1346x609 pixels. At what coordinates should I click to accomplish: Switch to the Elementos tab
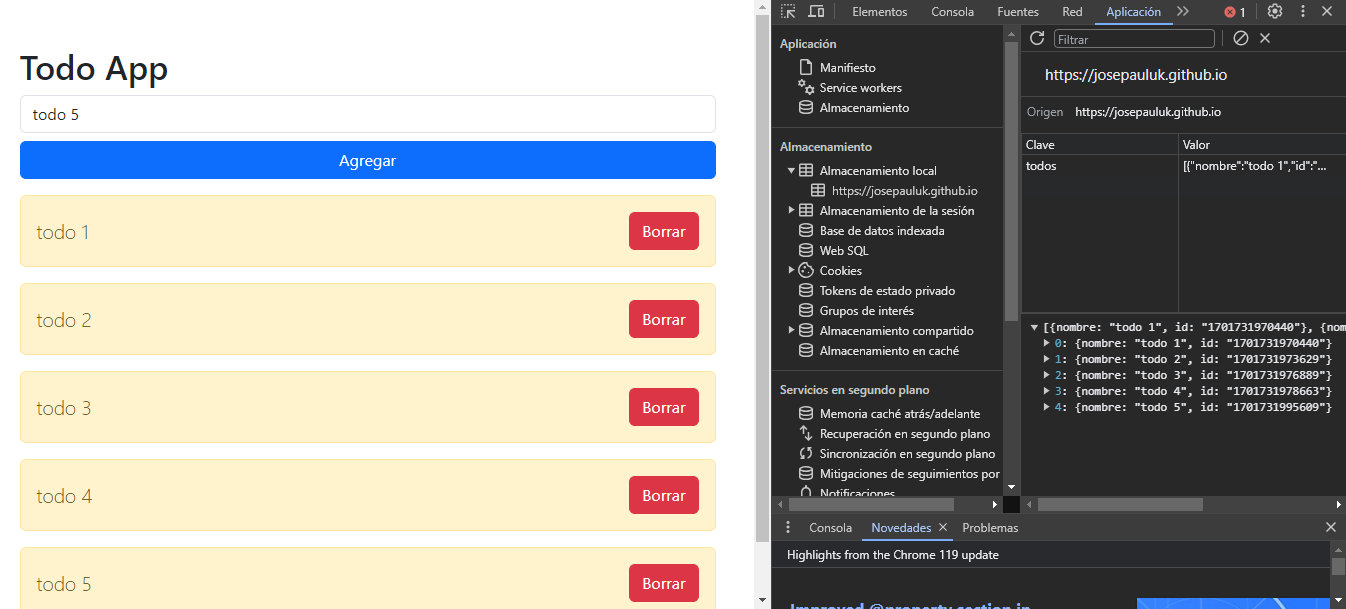pos(879,12)
